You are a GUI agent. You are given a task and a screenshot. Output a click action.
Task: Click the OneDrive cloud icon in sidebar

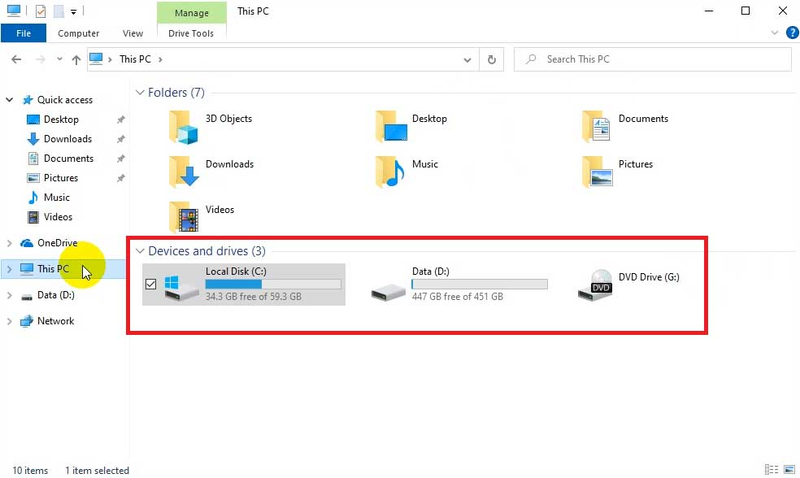27,243
